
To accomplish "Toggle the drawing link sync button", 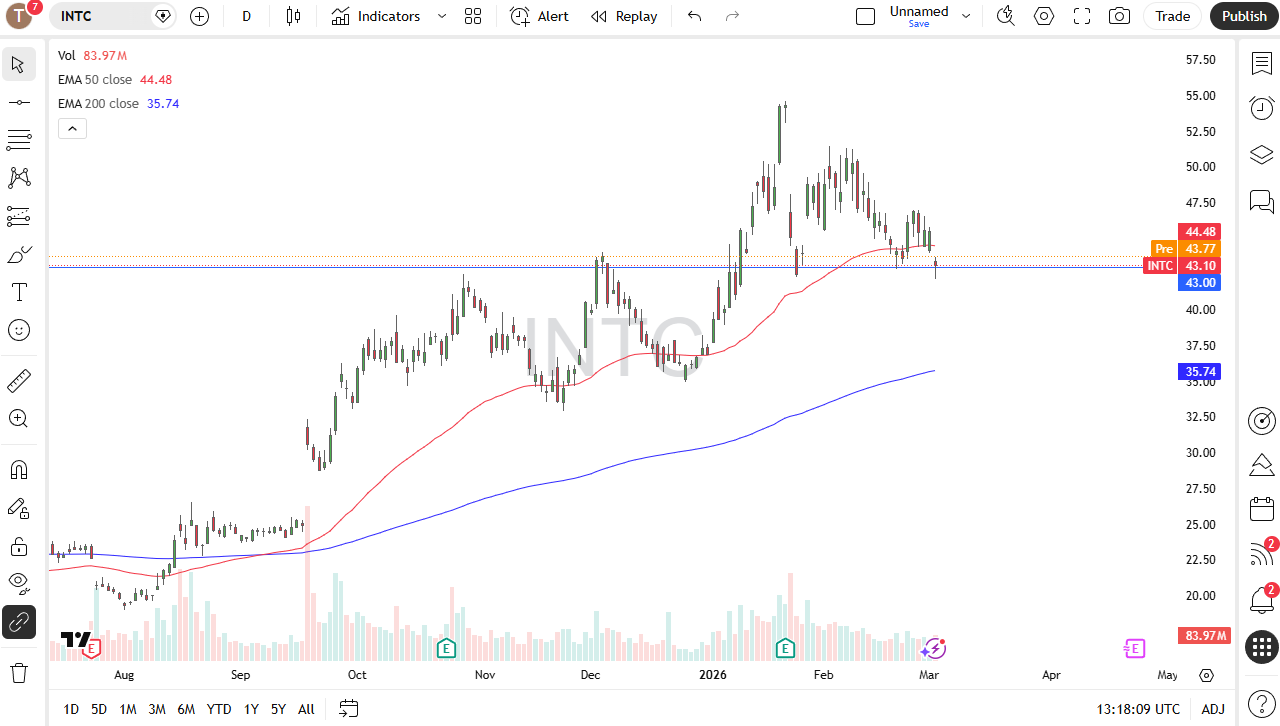I will click(x=19, y=622).
